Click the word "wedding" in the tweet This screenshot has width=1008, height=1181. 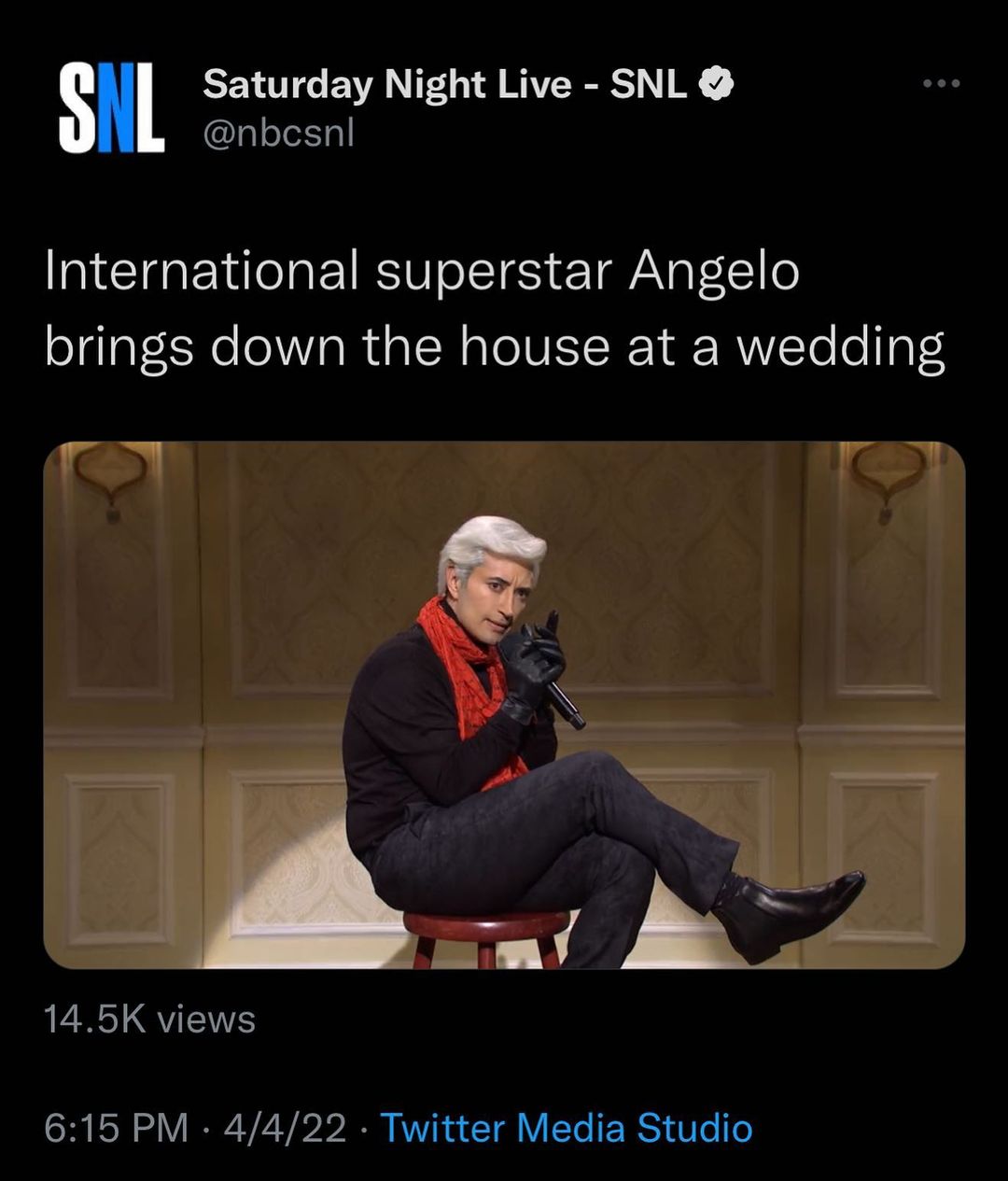point(841,348)
